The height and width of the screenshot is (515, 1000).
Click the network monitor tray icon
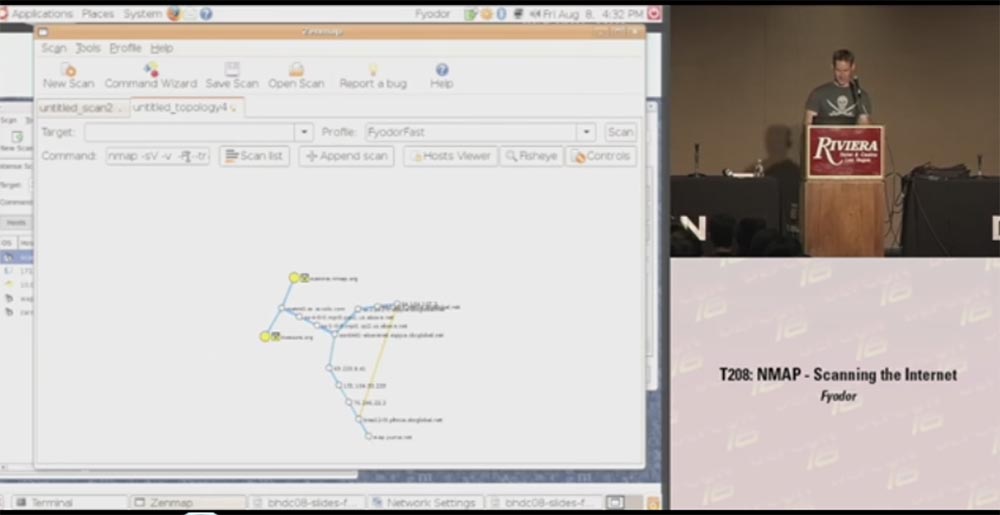point(518,13)
